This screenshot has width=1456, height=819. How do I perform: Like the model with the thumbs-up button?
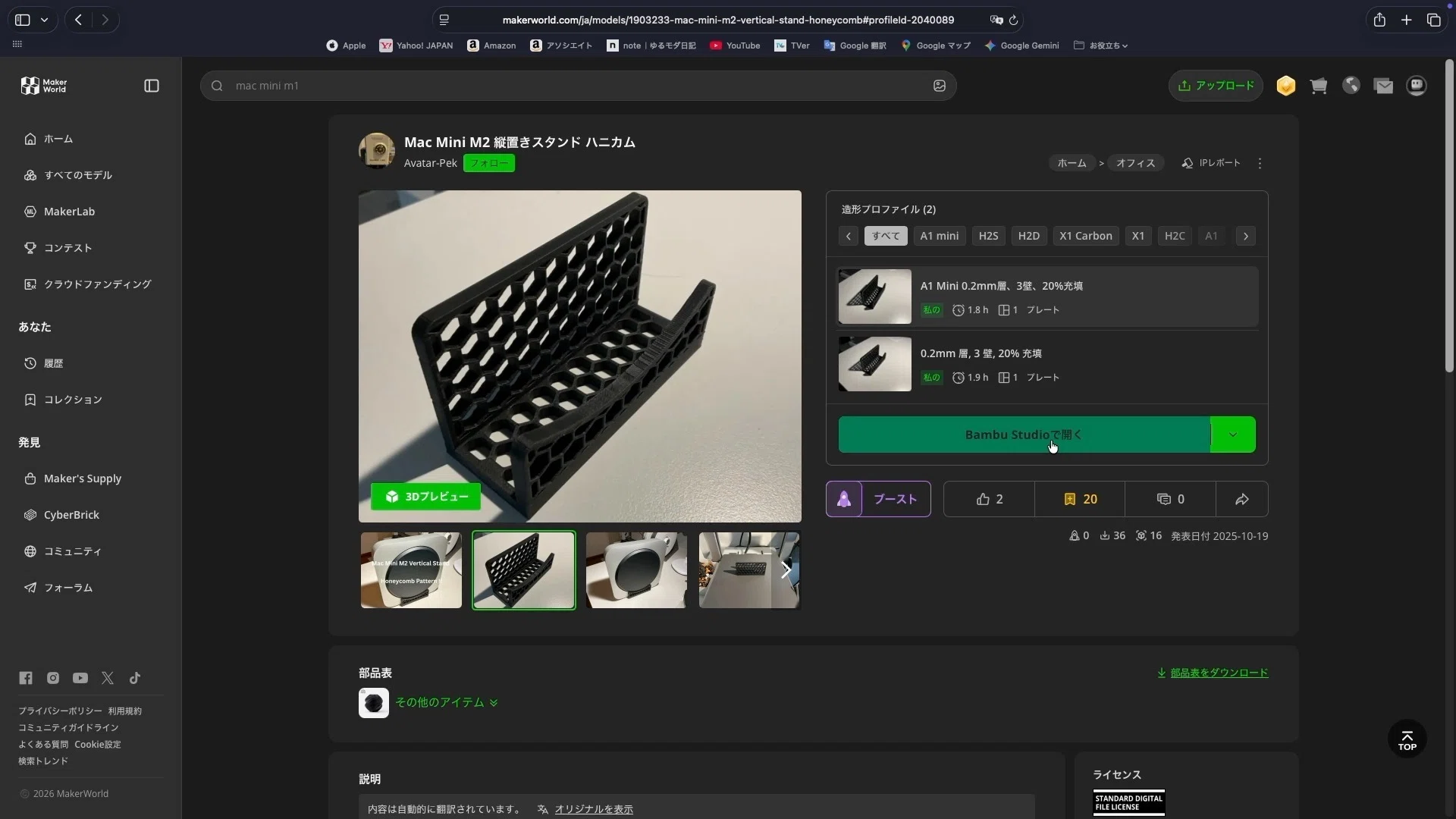coord(990,499)
